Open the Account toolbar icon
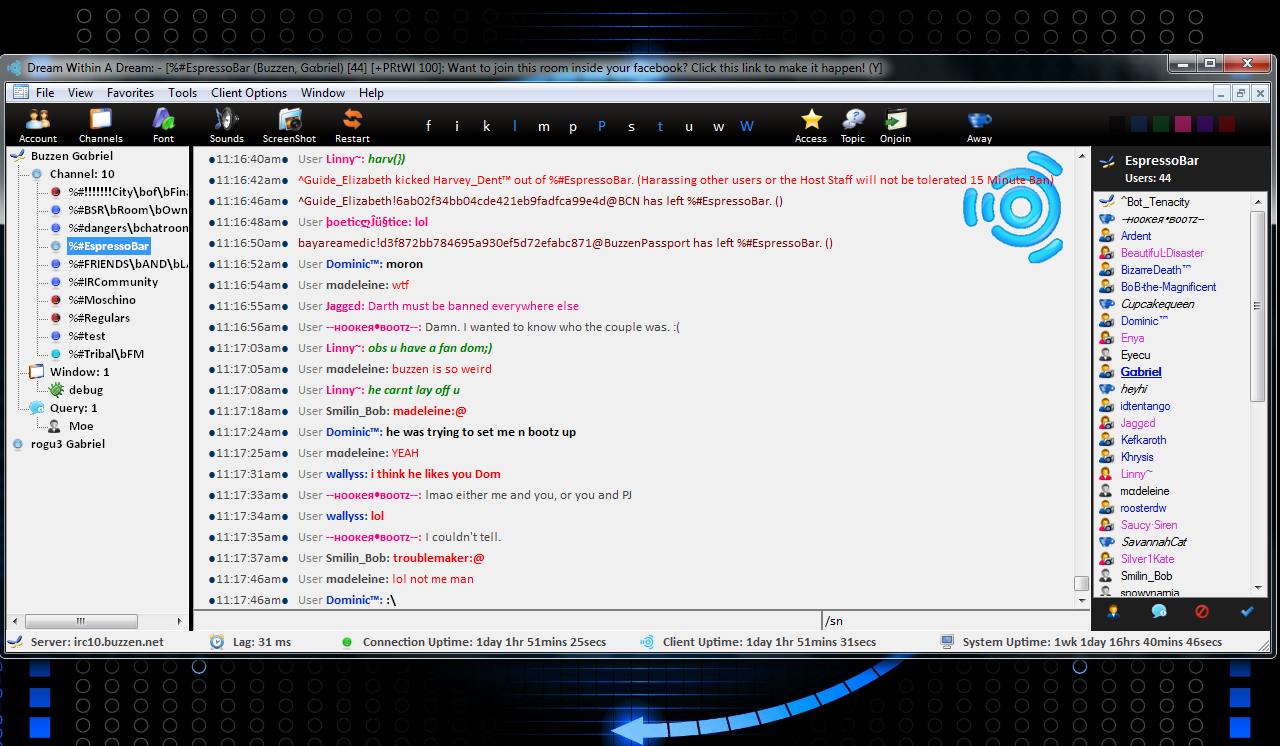The height and width of the screenshot is (746, 1280). tap(38, 125)
